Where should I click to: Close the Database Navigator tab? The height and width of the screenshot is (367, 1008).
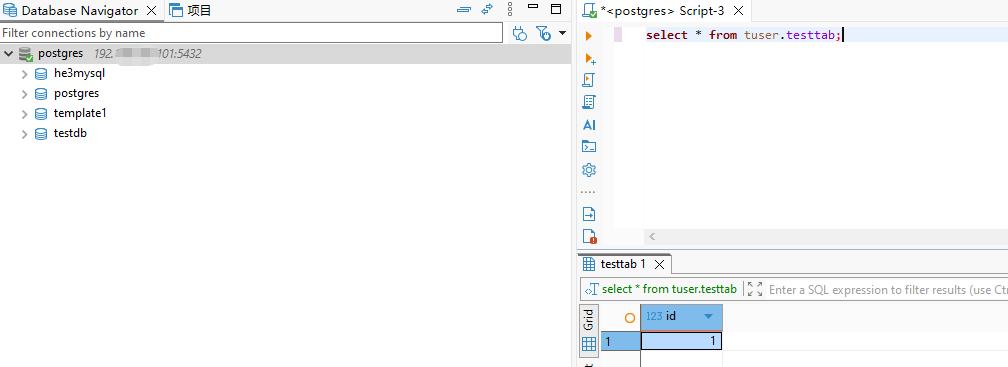(x=152, y=10)
